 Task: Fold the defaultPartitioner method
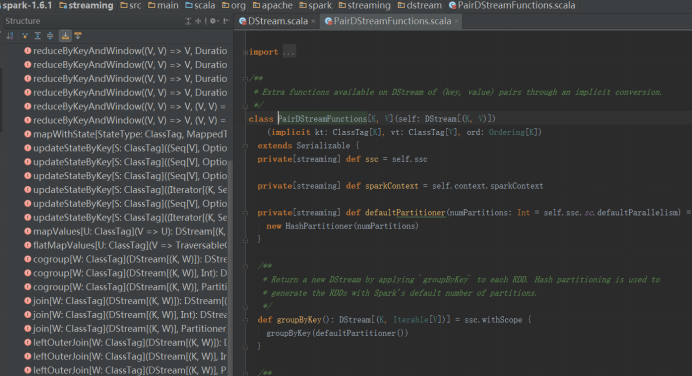(245, 213)
